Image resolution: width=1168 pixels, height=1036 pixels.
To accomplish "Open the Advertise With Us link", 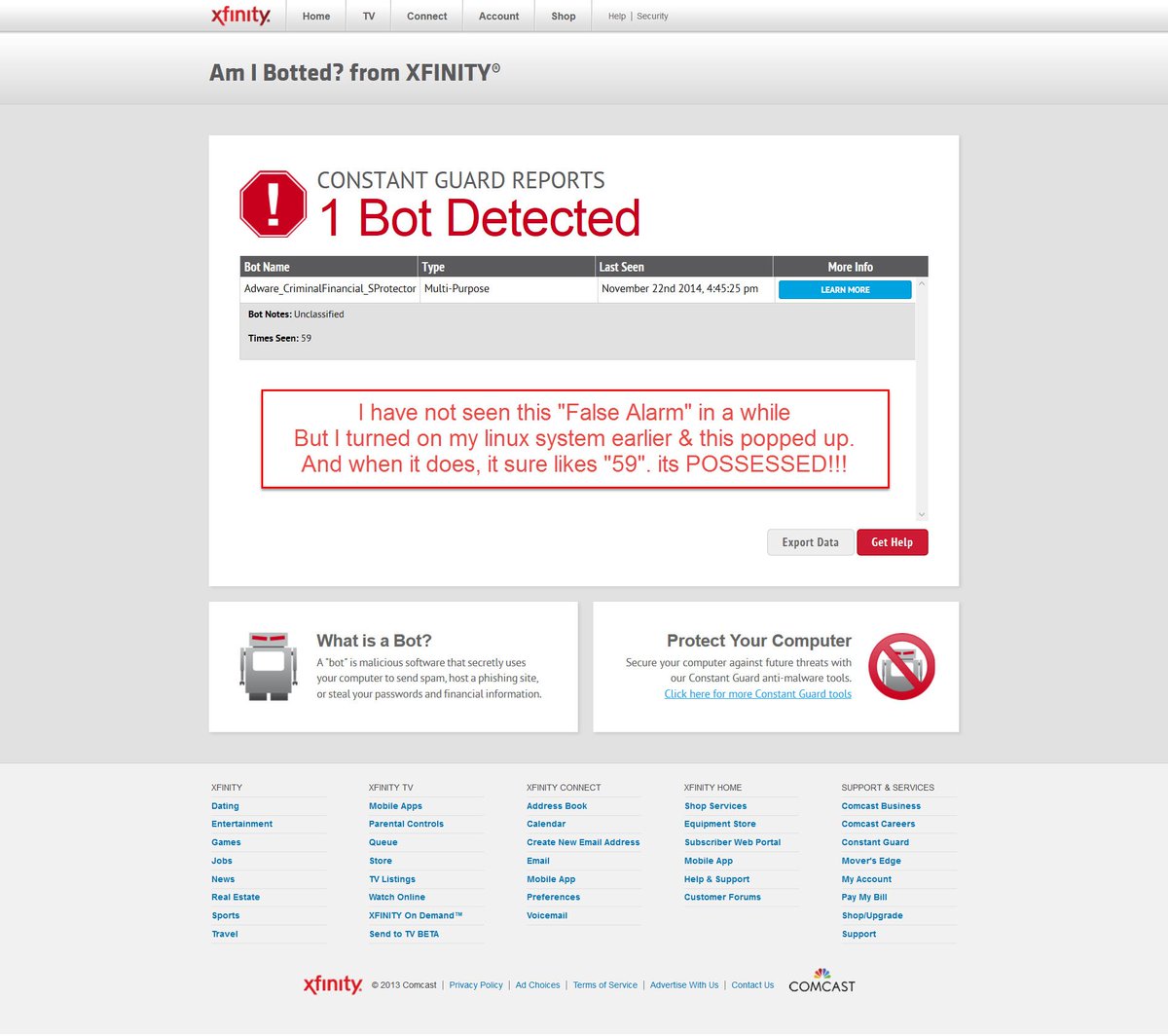I will (684, 985).
